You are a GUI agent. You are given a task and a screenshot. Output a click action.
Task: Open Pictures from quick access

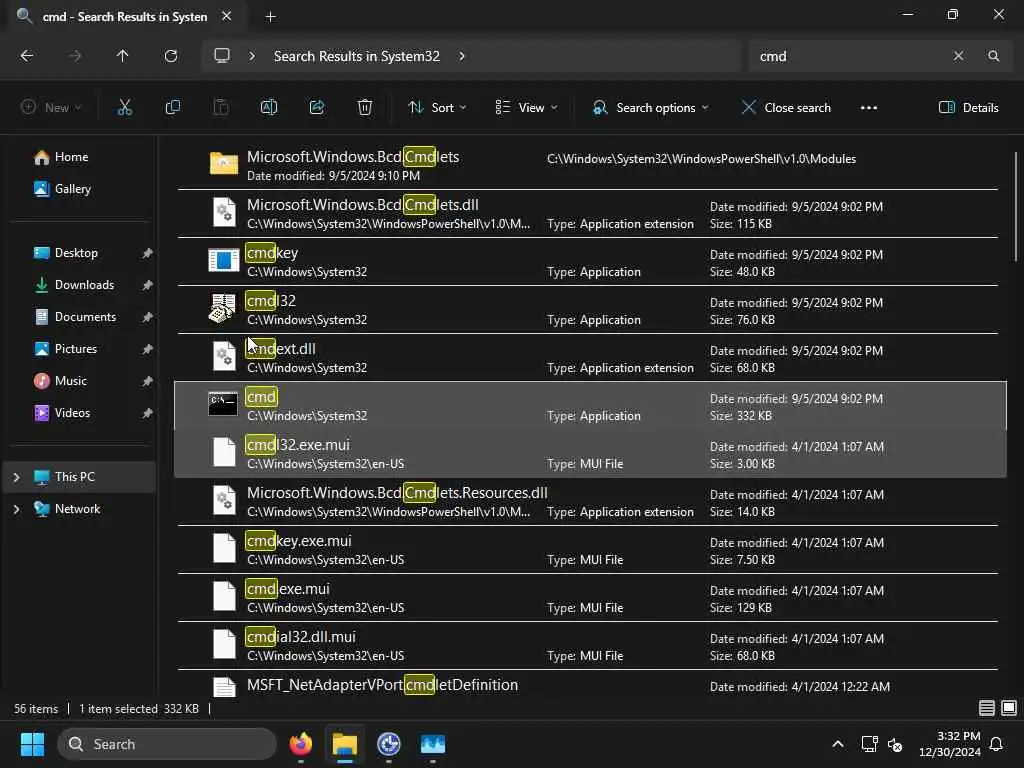(x=76, y=349)
